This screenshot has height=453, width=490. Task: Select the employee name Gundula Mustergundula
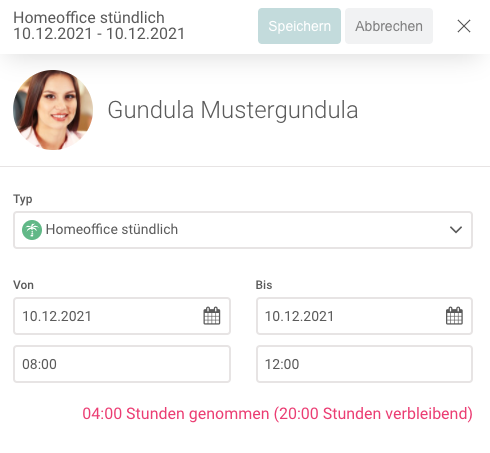(233, 110)
